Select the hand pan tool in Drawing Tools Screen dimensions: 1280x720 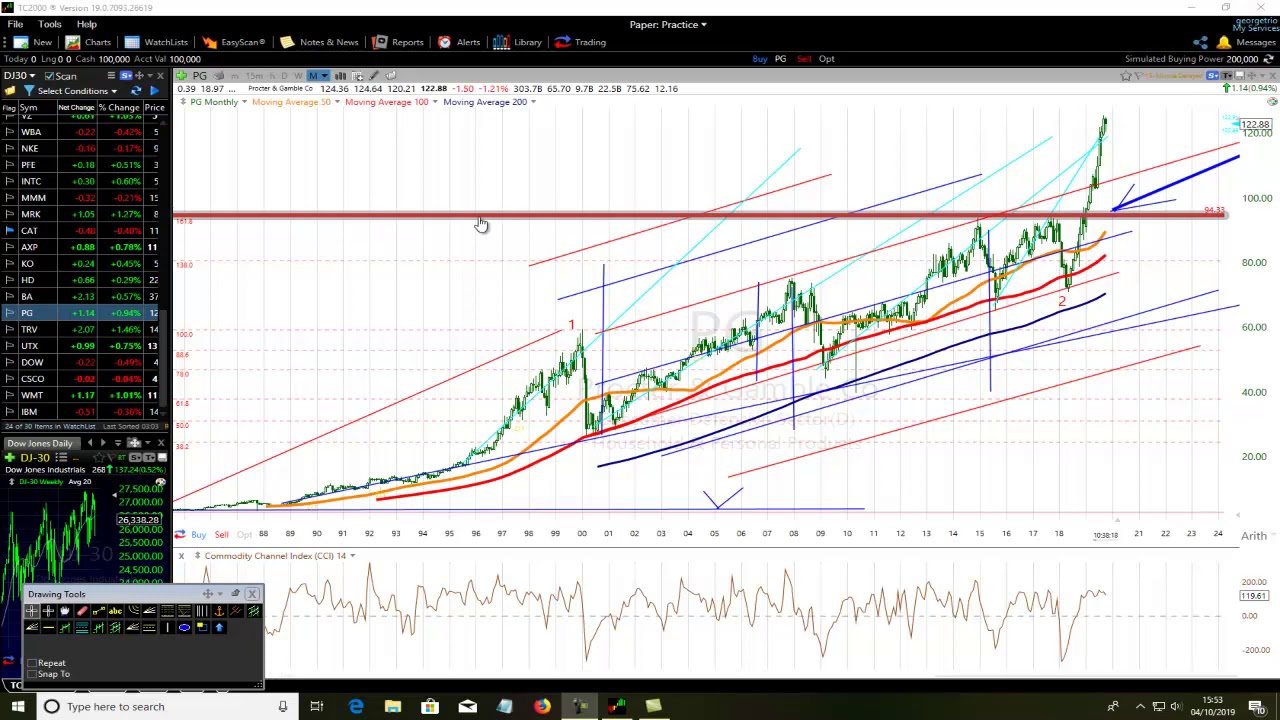pyautogui.click(x=65, y=611)
